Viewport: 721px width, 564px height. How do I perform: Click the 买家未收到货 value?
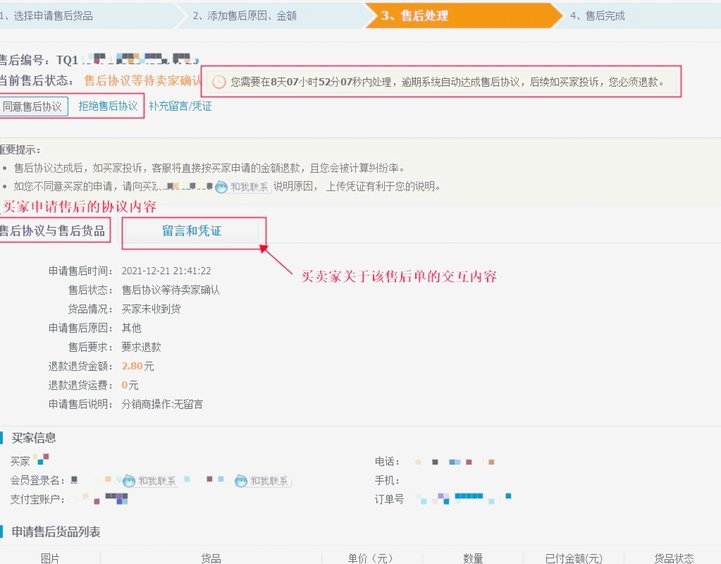pos(151,309)
